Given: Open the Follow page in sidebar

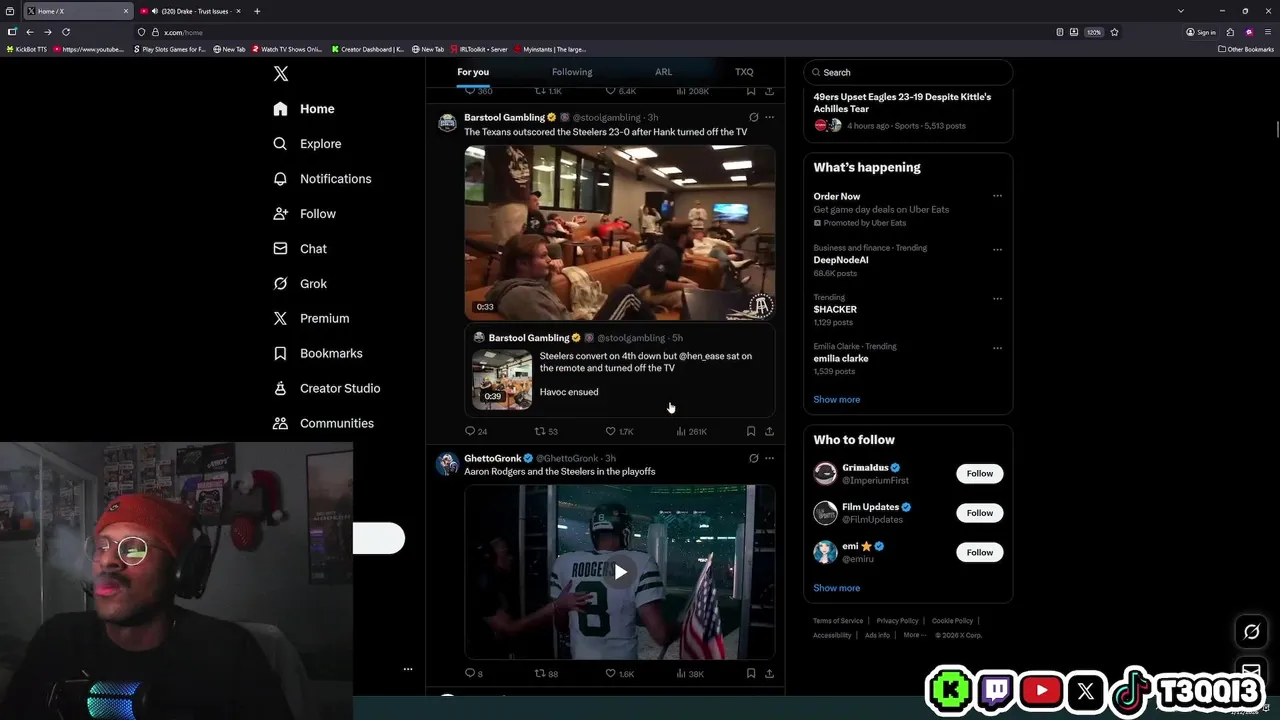Looking at the screenshot, I should pos(304,214).
